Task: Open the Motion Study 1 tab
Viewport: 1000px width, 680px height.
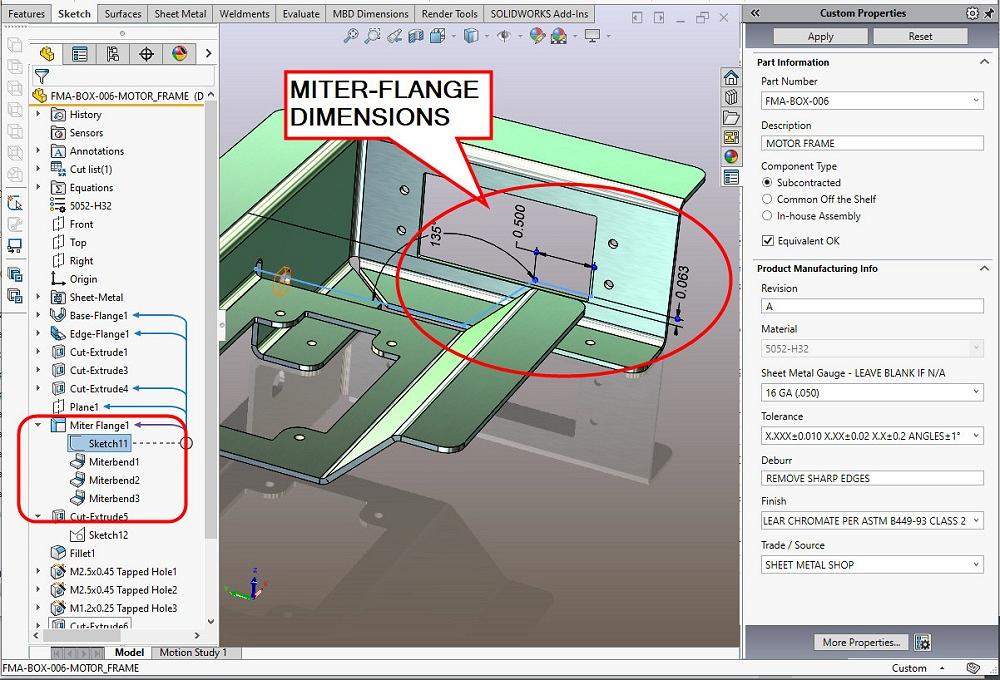Action: 195,652
